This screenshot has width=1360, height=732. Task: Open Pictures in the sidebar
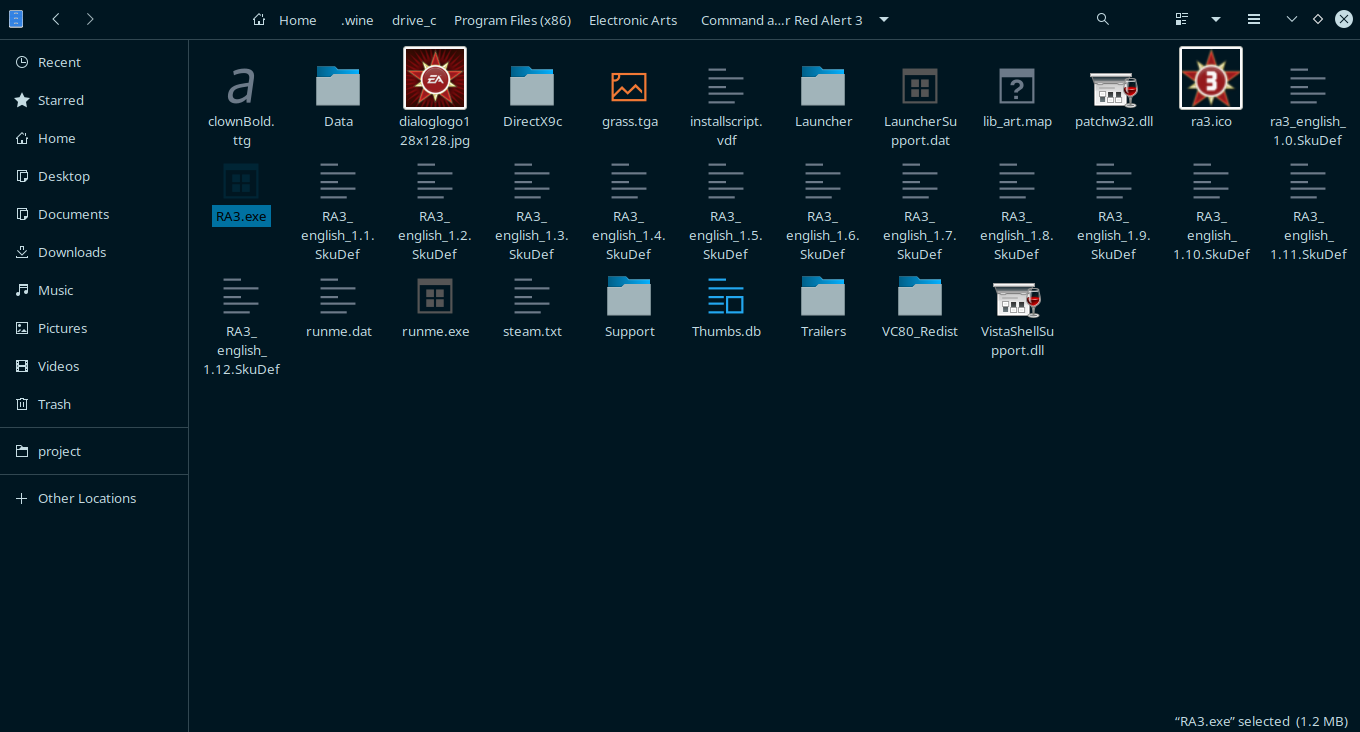pos(94,328)
